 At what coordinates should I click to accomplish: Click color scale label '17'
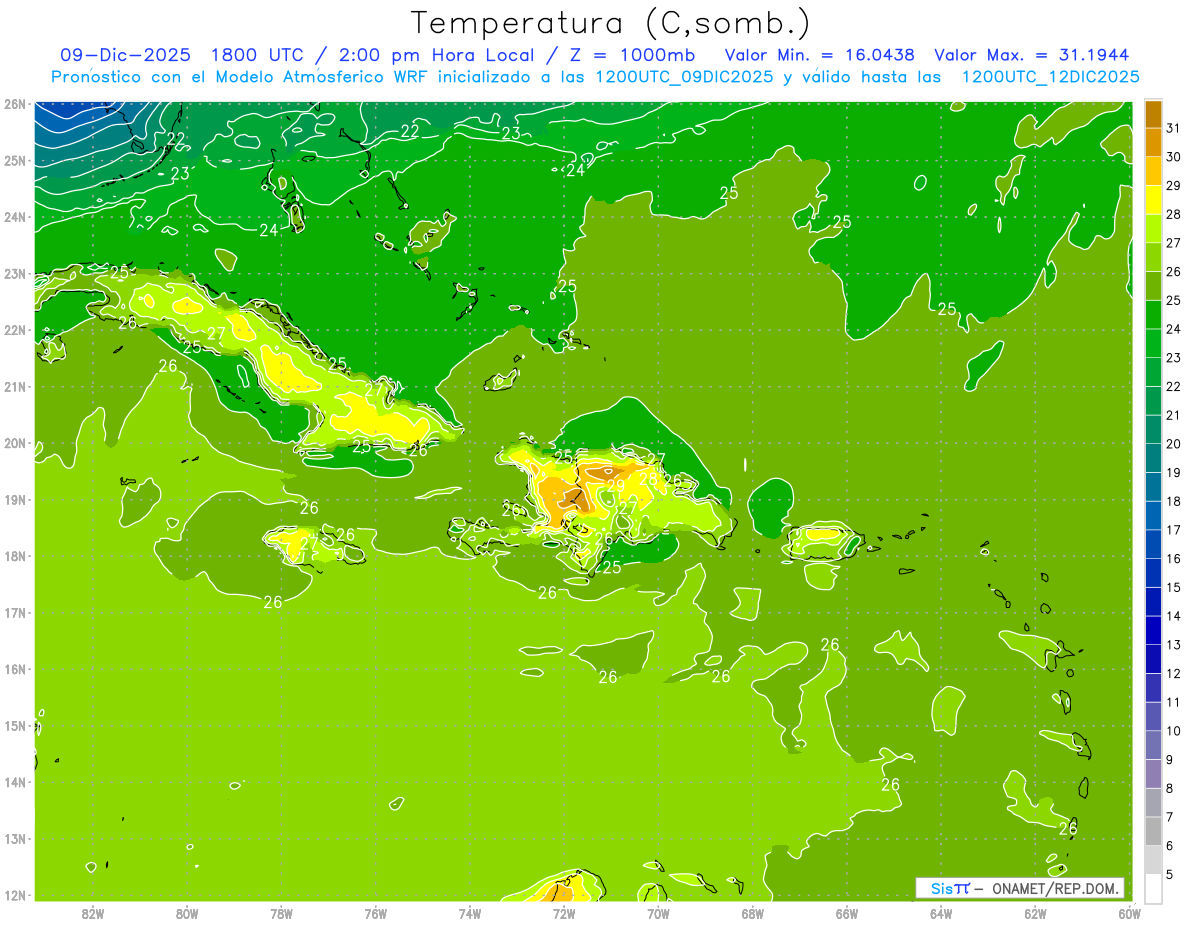click(x=1174, y=530)
